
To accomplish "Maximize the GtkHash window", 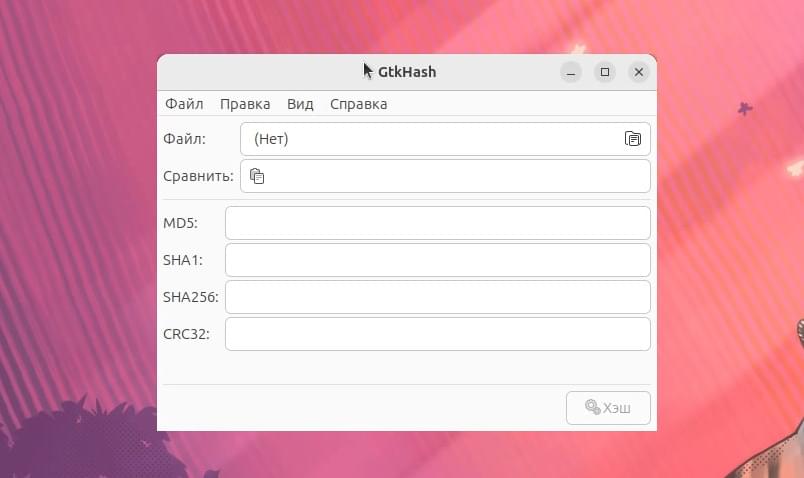I will coord(605,72).
